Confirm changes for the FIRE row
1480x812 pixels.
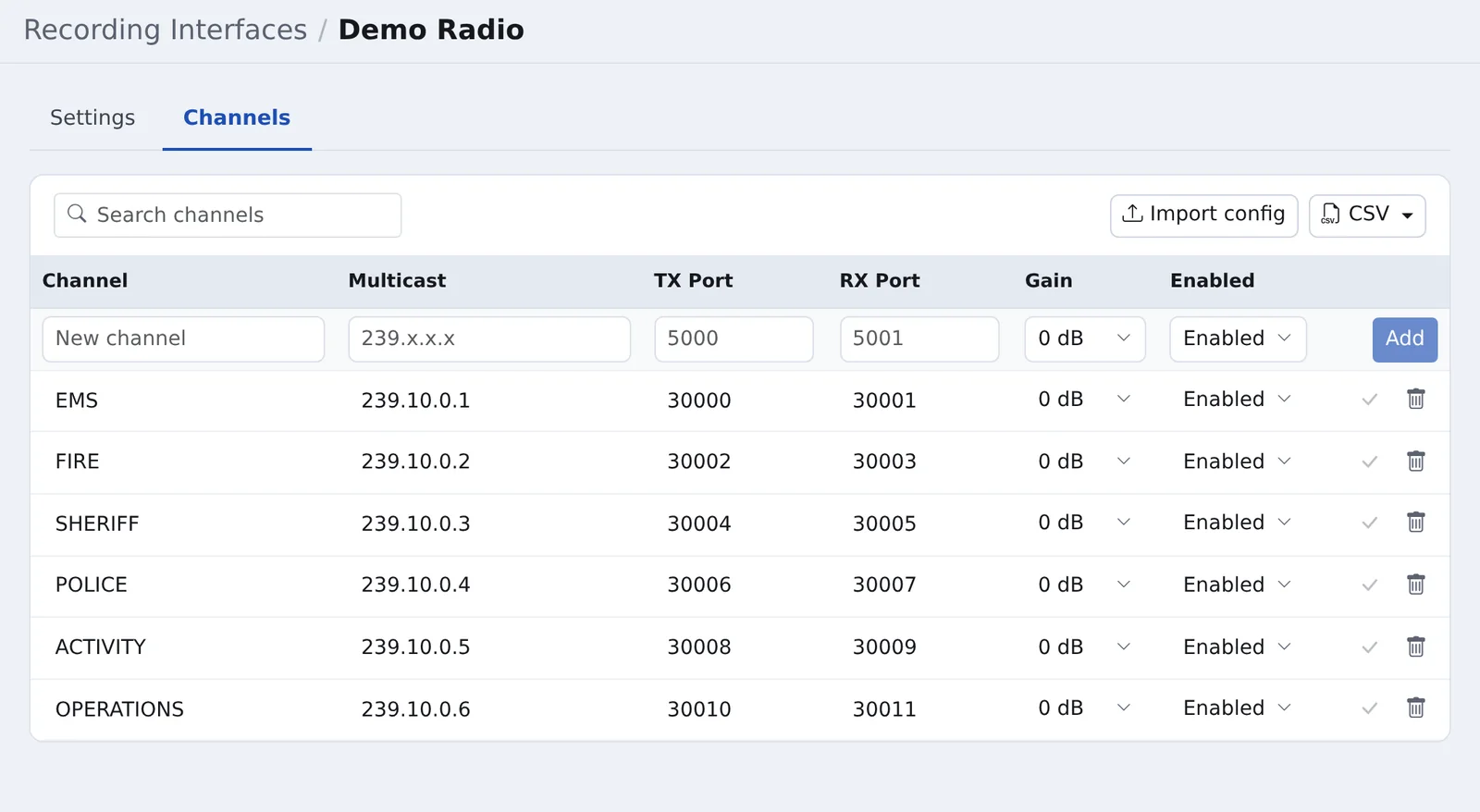[1370, 461]
